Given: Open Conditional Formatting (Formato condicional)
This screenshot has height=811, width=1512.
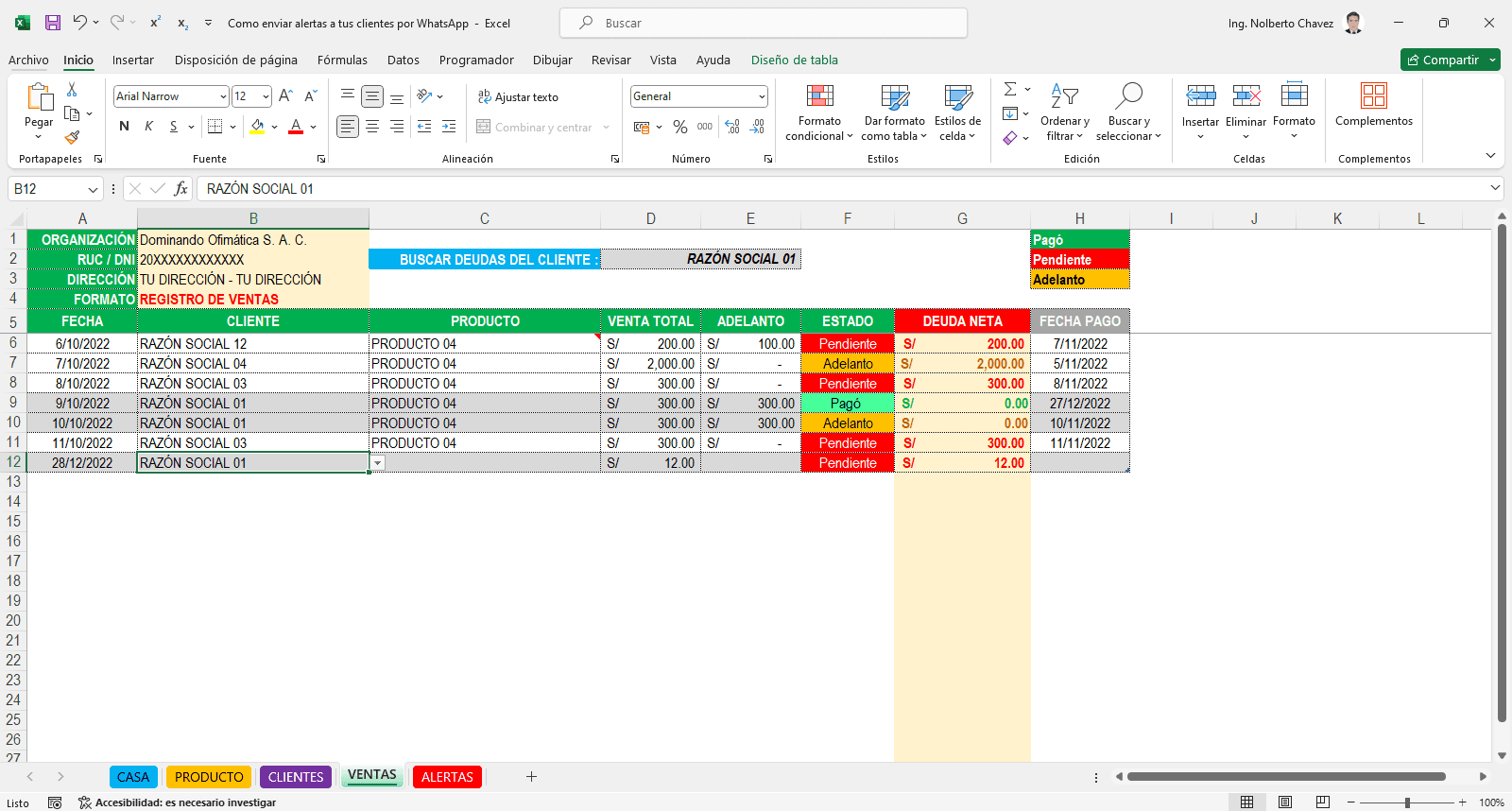Looking at the screenshot, I should click(818, 113).
